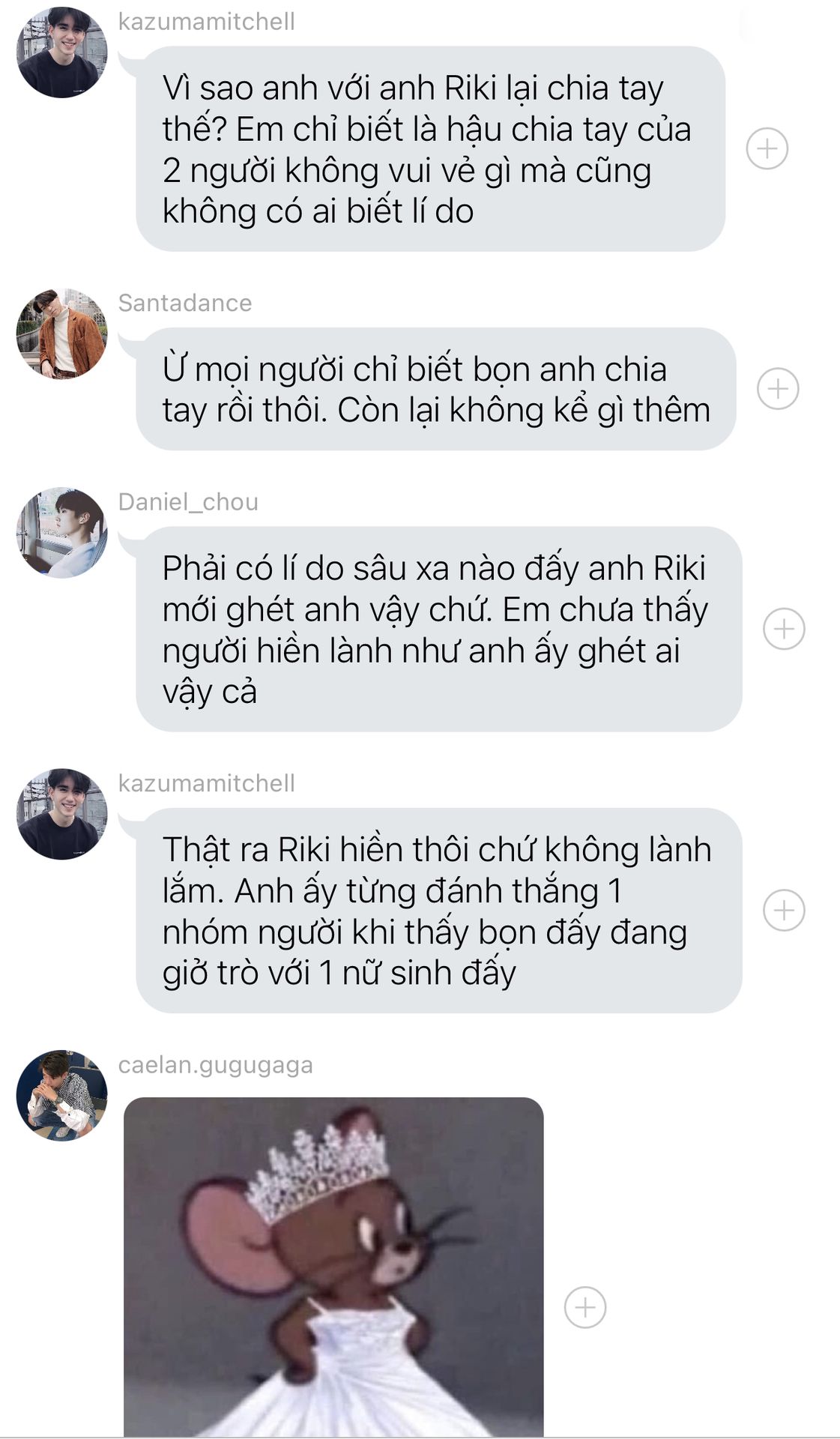The height and width of the screenshot is (1439, 840).
Task: Click the lower kazumamitchell username label
Action: tap(206, 783)
